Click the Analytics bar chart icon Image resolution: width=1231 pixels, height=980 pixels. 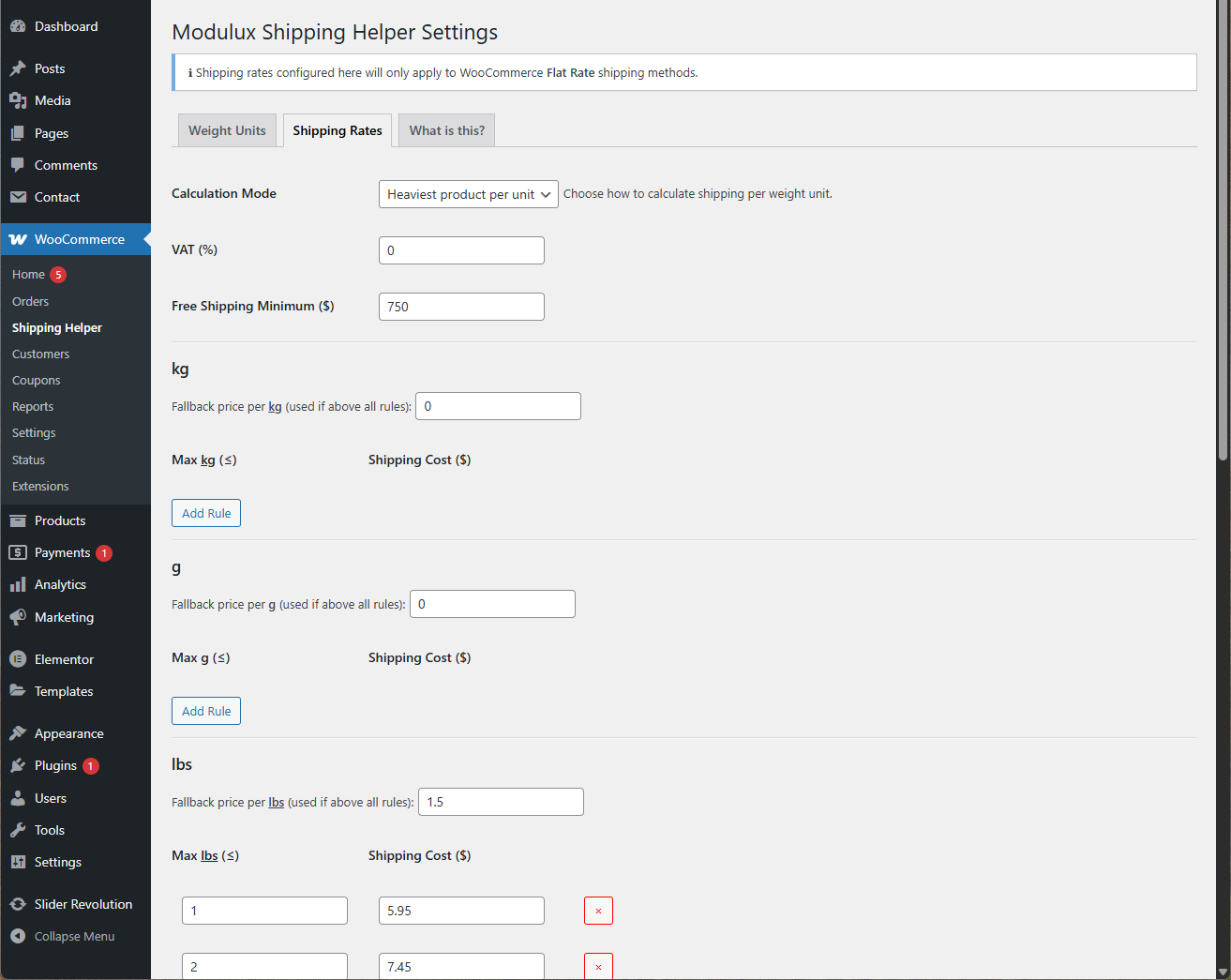coord(18,584)
